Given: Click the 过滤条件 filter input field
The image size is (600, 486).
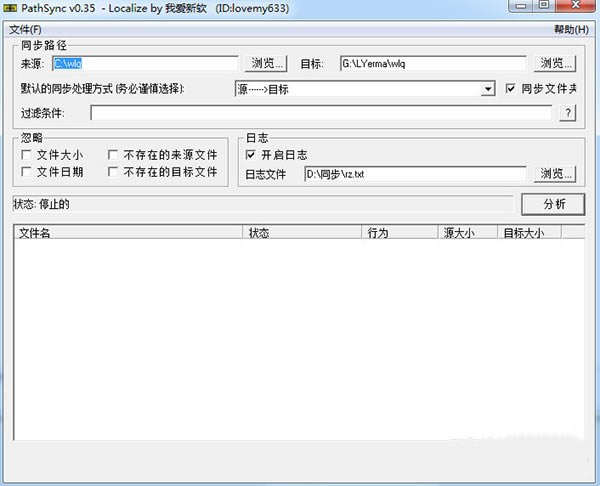Looking at the screenshot, I should (x=320, y=113).
